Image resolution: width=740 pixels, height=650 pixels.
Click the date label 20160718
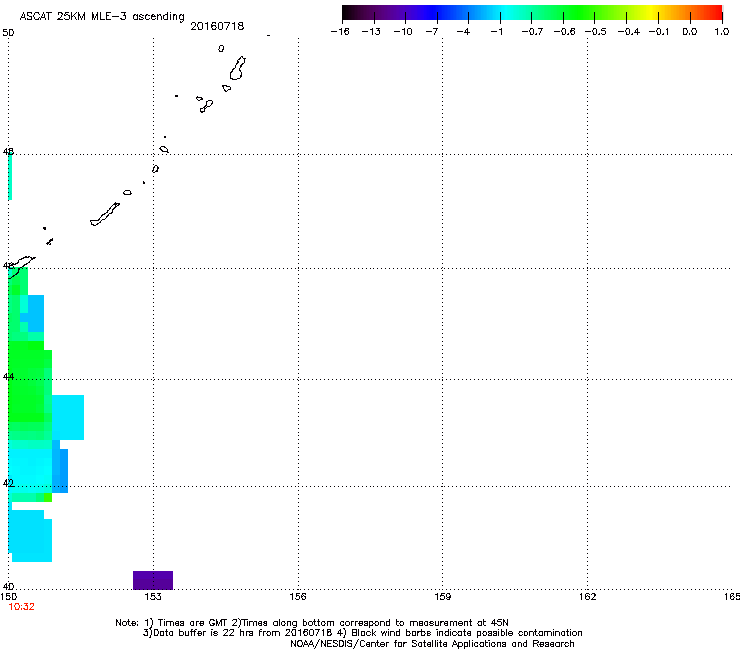click(x=217, y=26)
